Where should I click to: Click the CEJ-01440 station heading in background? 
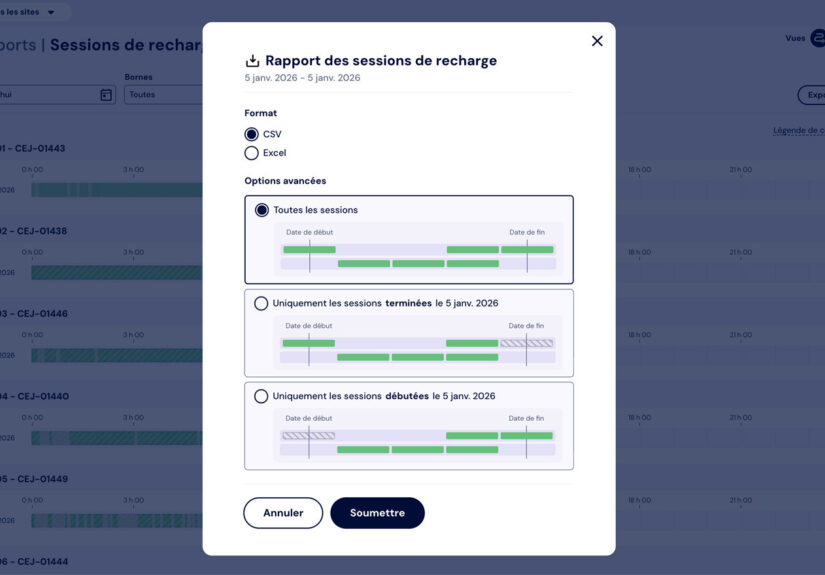click(34, 396)
